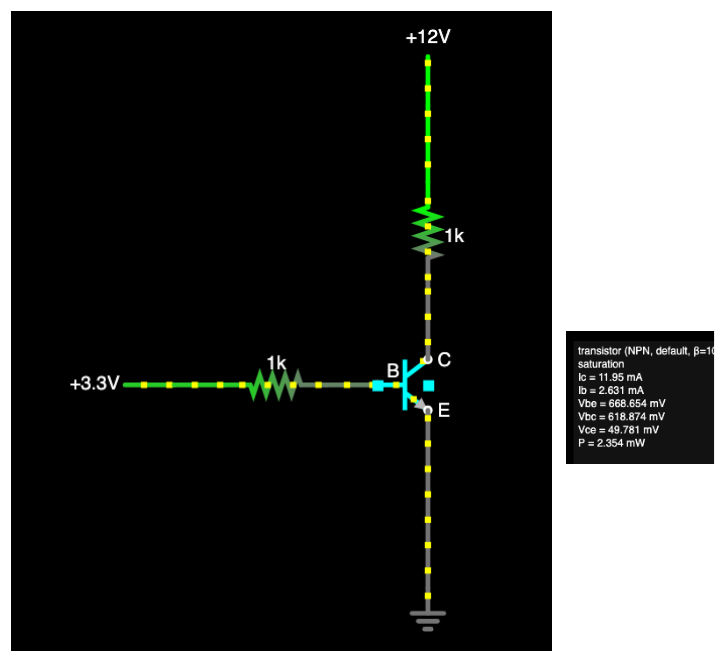The height and width of the screenshot is (663, 725).
Task: Click the wire from emitter to ground
Action: pyautogui.click(x=428, y=511)
